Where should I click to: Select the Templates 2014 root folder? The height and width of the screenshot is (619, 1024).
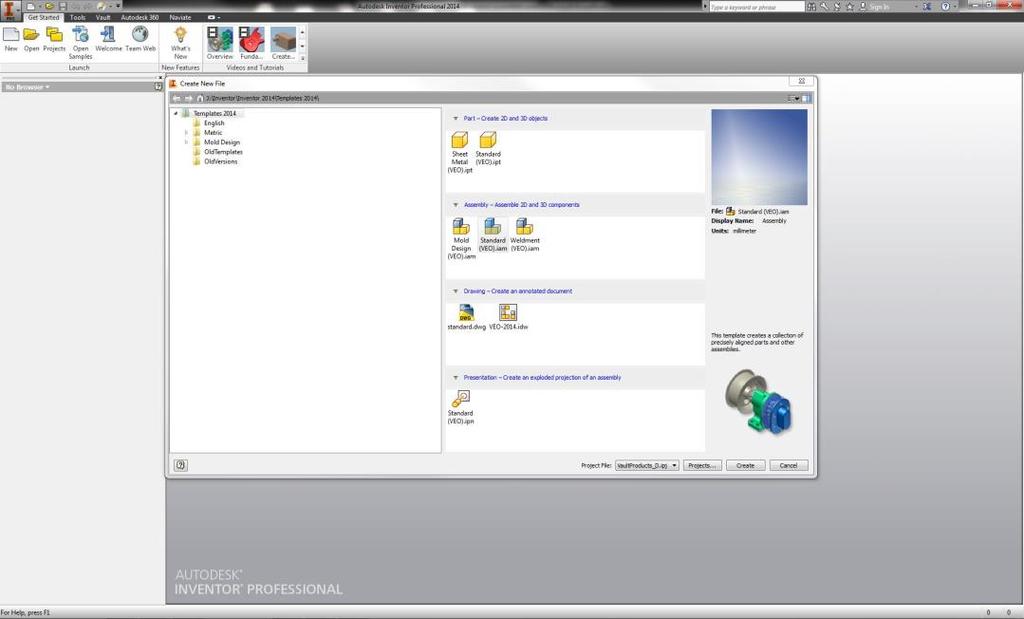(x=214, y=114)
